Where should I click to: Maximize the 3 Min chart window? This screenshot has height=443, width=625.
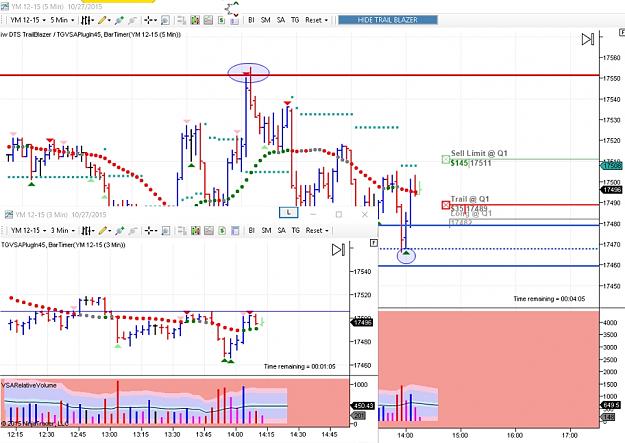click(x=339, y=215)
